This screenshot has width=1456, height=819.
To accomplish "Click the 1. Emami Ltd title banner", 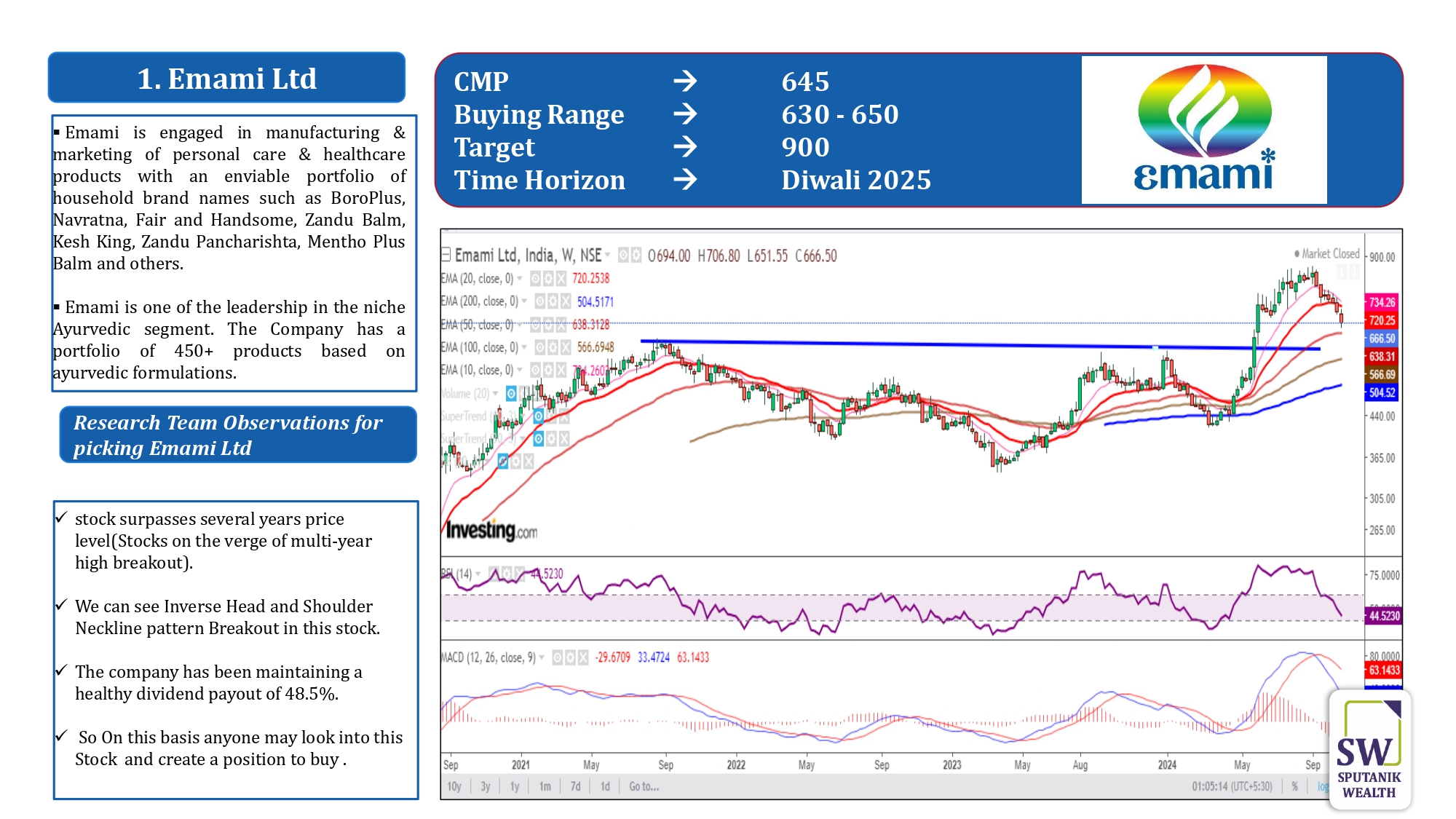I will pos(226,78).
